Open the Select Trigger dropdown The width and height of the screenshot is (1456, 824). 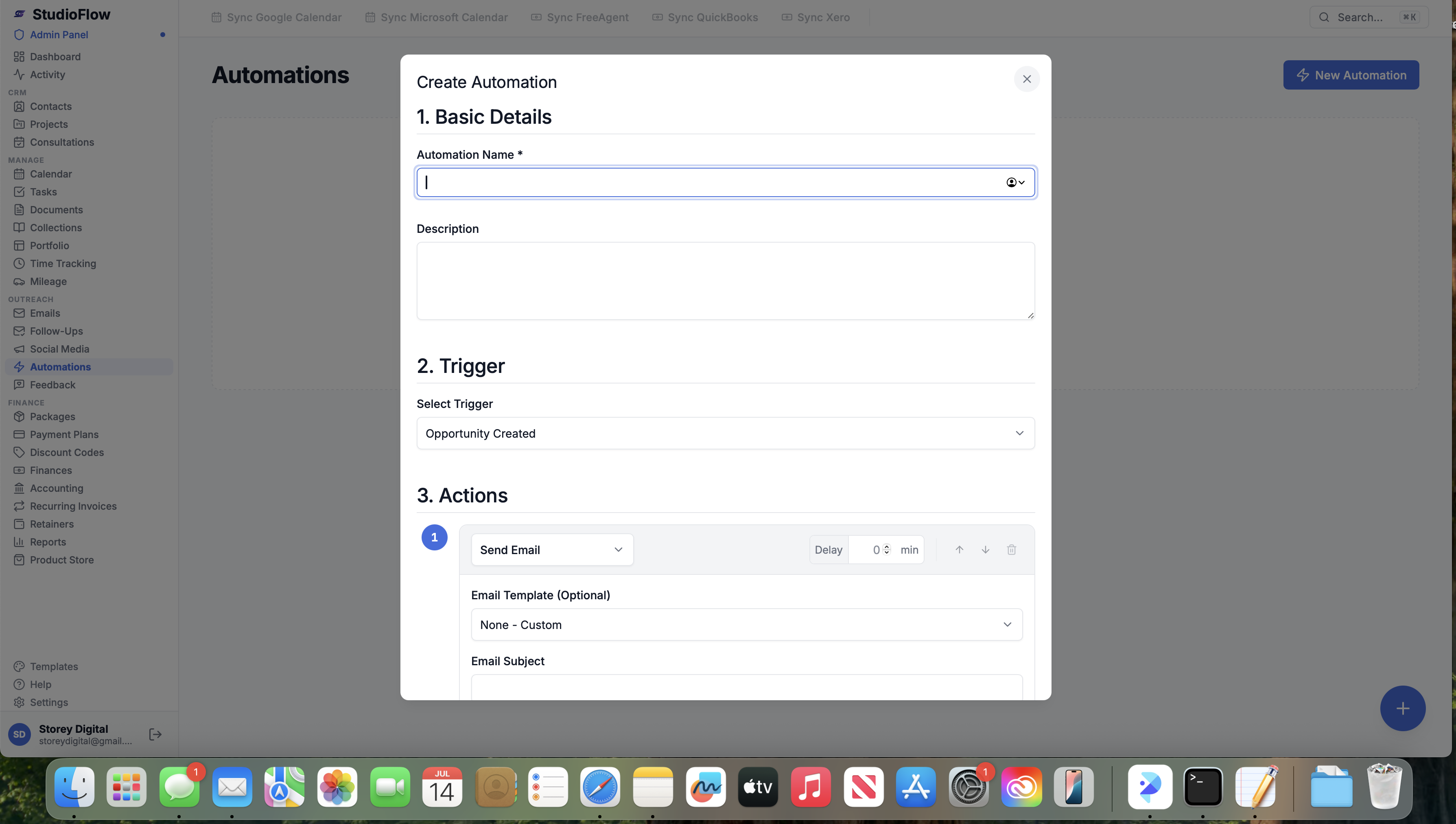coord(726,434)
